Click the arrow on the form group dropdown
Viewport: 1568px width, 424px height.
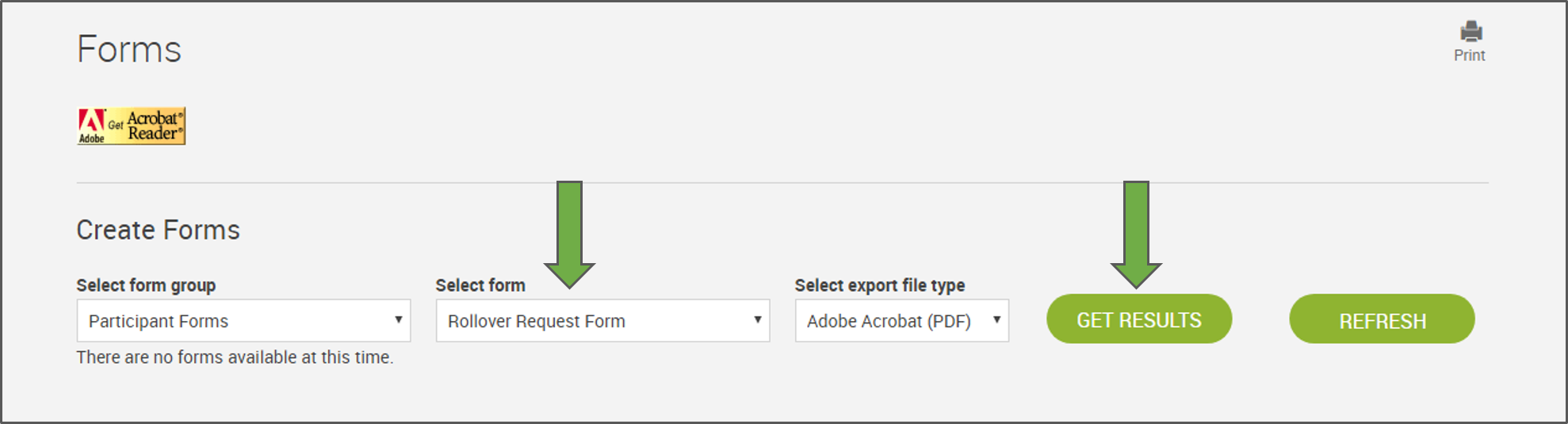(x=398, y=319)
